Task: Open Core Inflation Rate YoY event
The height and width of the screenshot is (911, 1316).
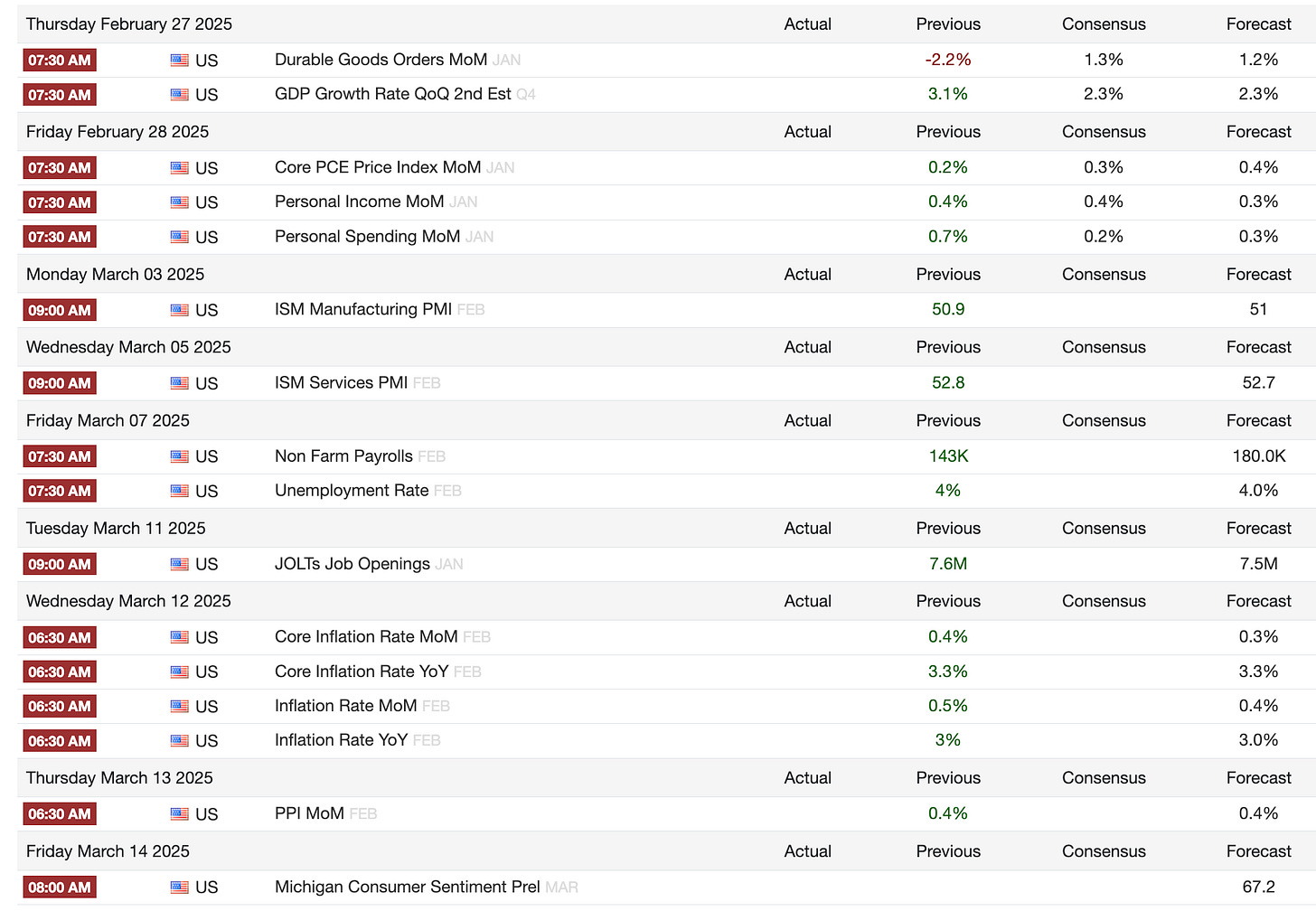Action: [362, 672]
